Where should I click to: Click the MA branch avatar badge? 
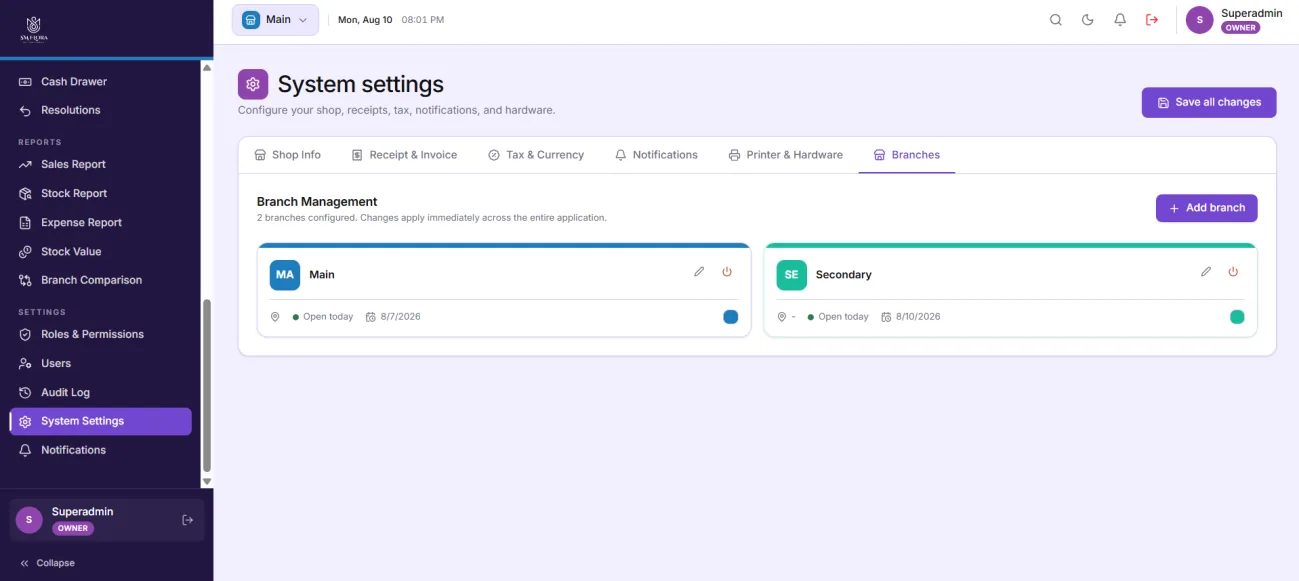285,274
